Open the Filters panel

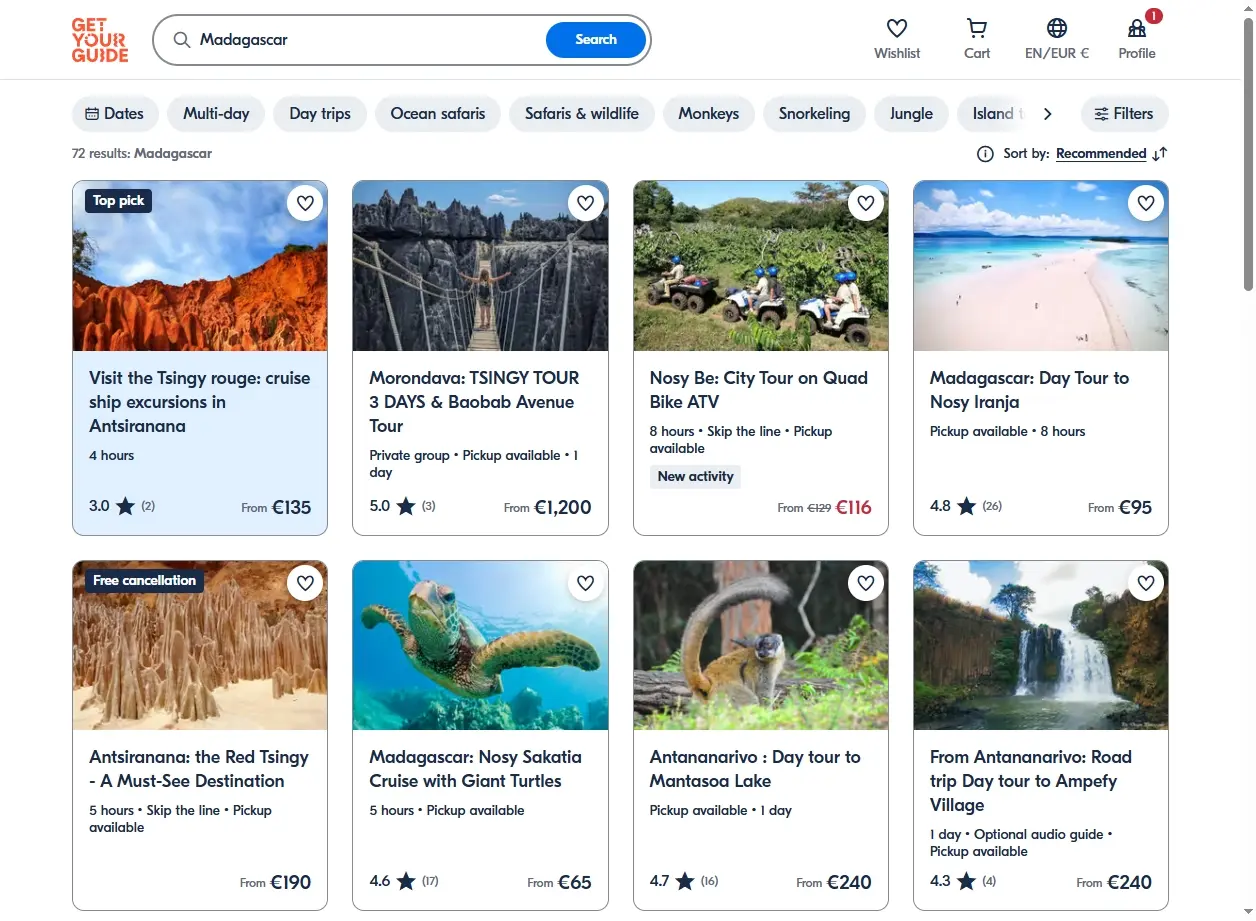pos(1124,114)
